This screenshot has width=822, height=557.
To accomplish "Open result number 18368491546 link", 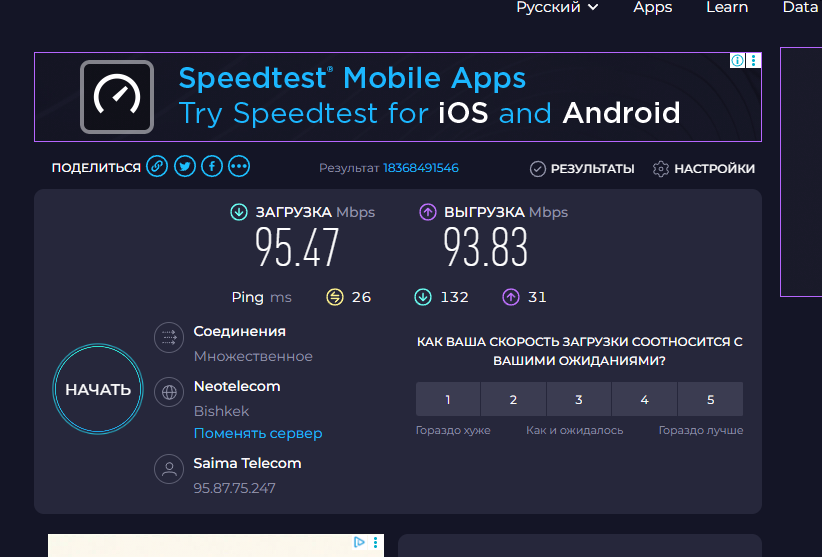I will click(421, 168).
